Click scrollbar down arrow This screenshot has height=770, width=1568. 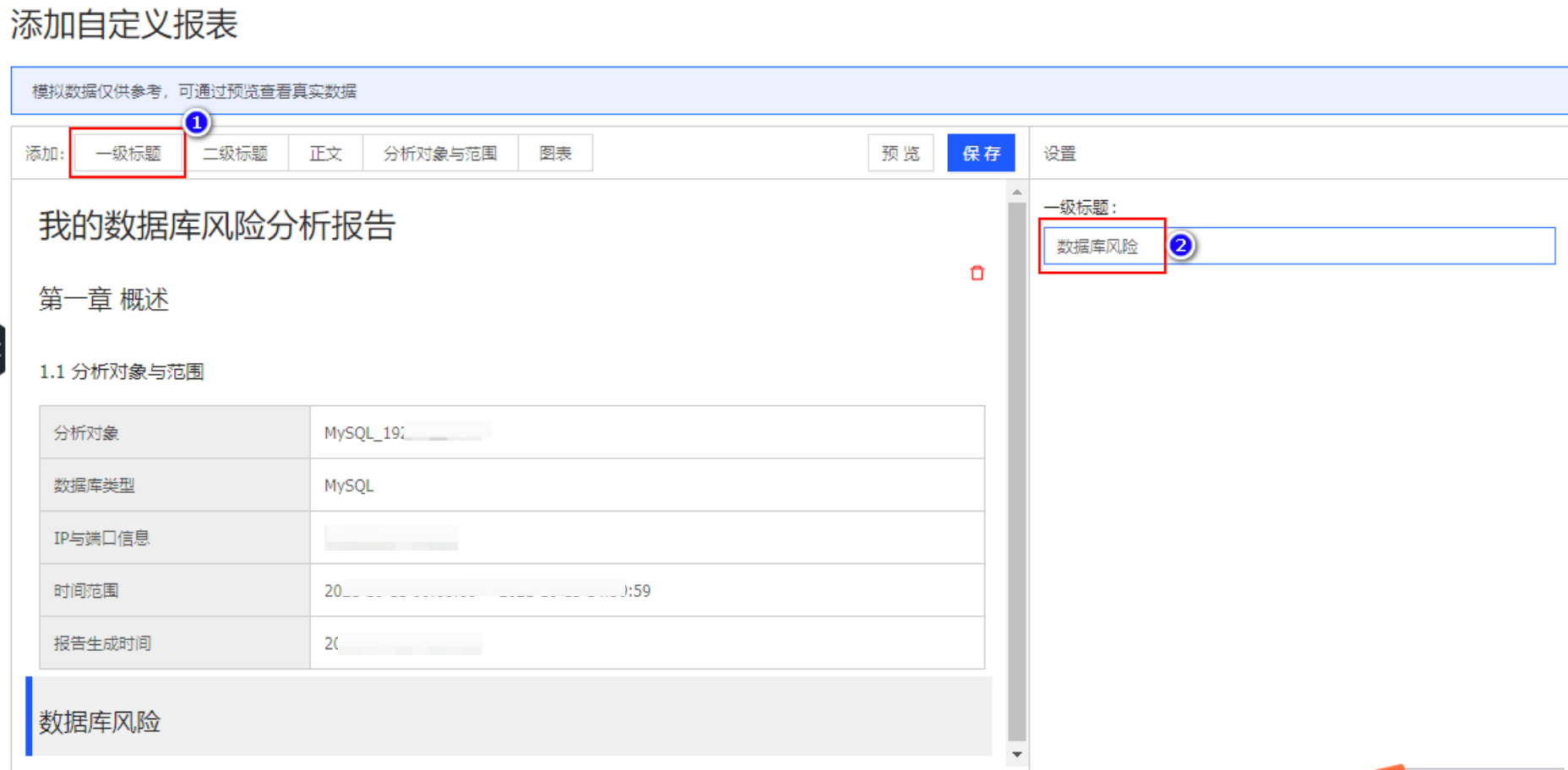pos(1017,754)
